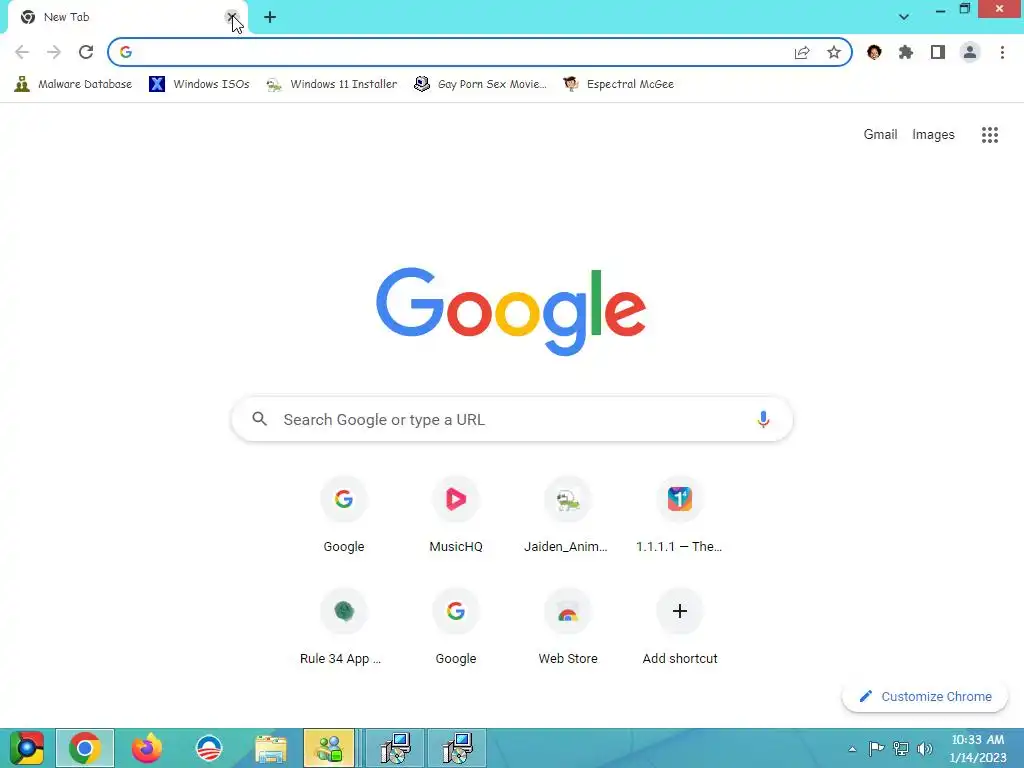The width and height of the screenshot is (1024, 768).
Task: Open the Start menu orb in taskbar
Action: [27, 748]
